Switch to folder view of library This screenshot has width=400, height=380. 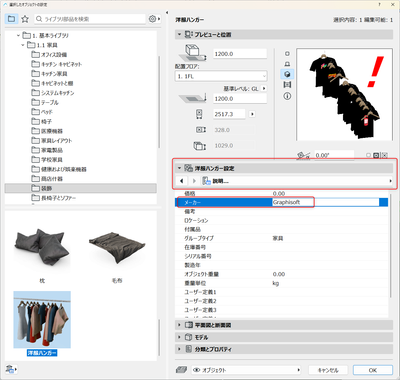tap(11, 19)
